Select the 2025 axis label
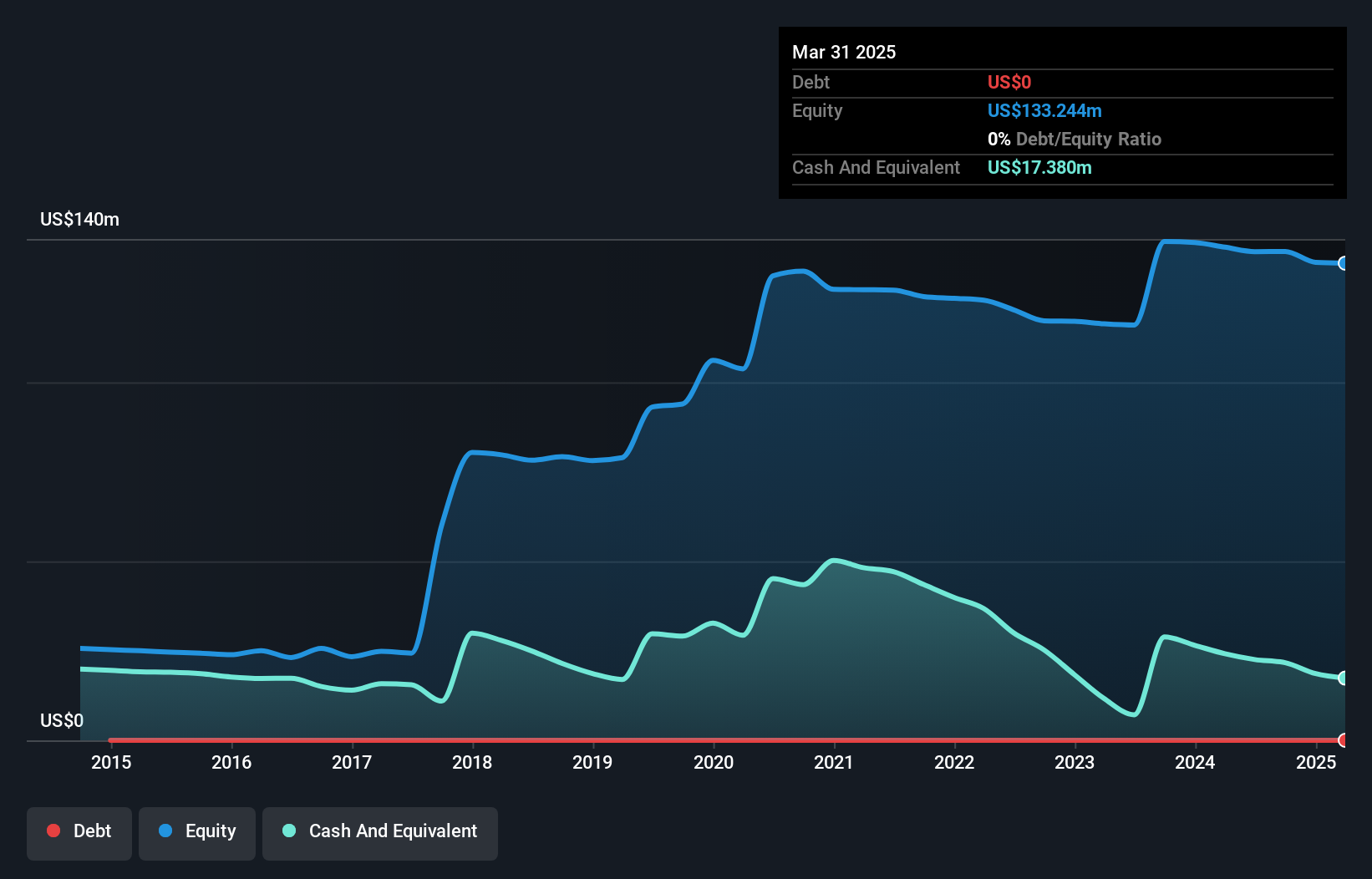The height and width of the screenshot is (879, 1372). (1317, 762)
